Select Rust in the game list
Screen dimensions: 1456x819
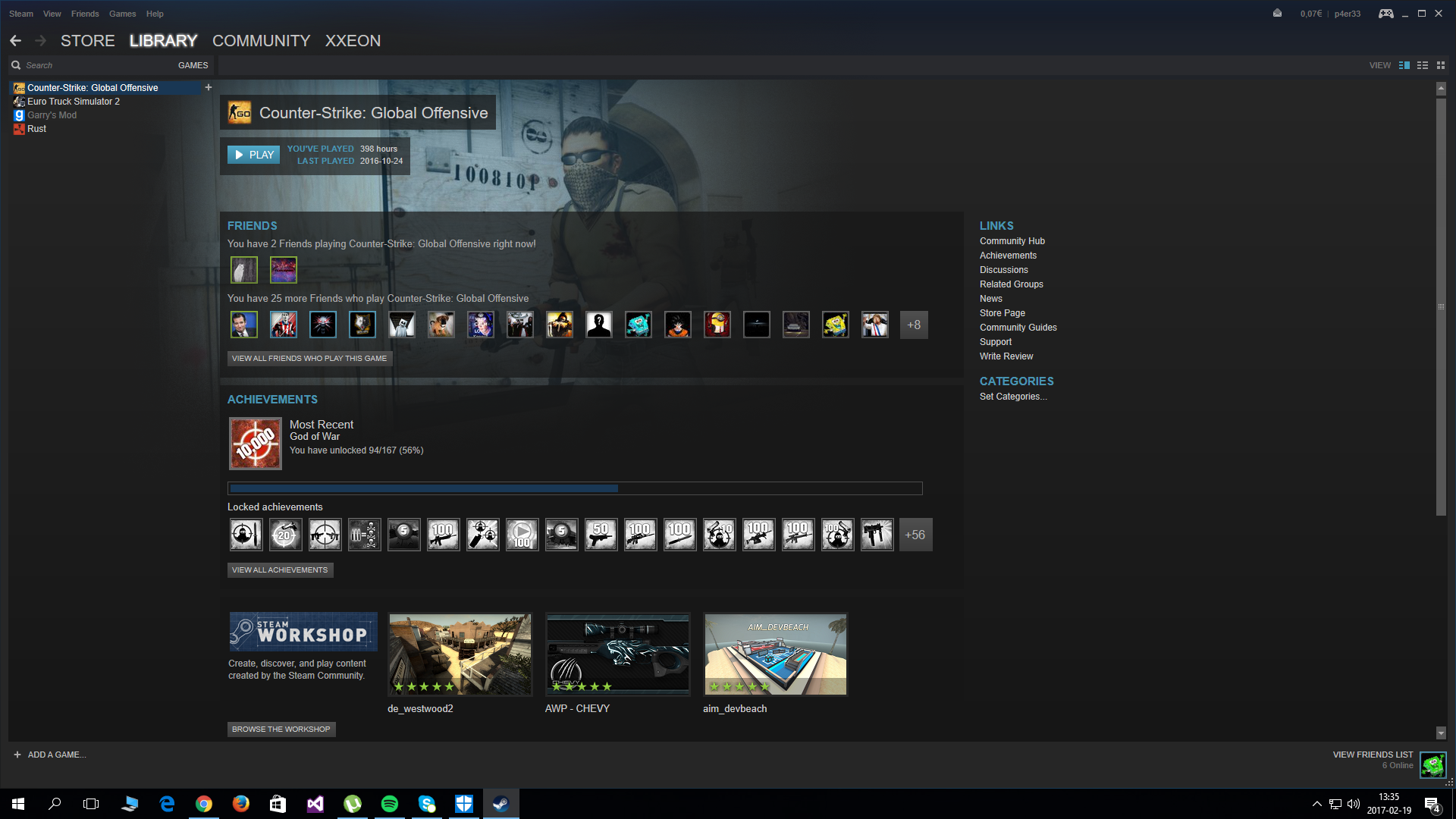(36, 129)
